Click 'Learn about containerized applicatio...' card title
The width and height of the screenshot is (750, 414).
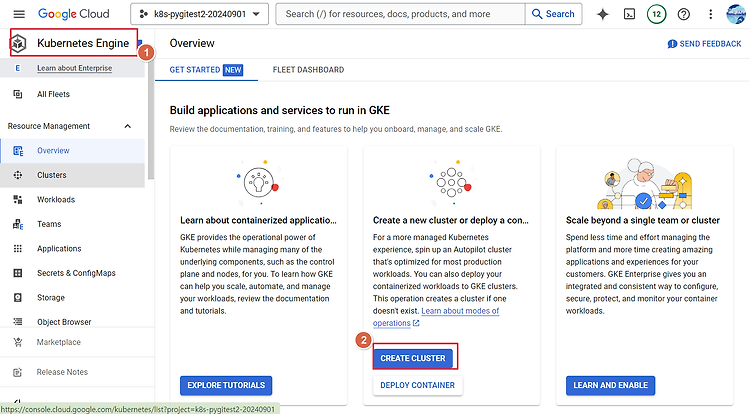258,220
